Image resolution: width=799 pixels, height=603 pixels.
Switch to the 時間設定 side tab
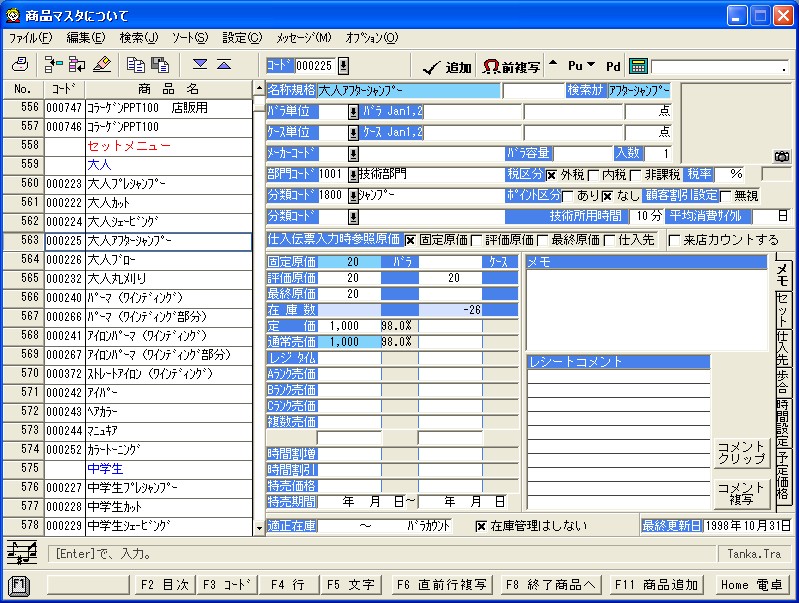(782, 423)
